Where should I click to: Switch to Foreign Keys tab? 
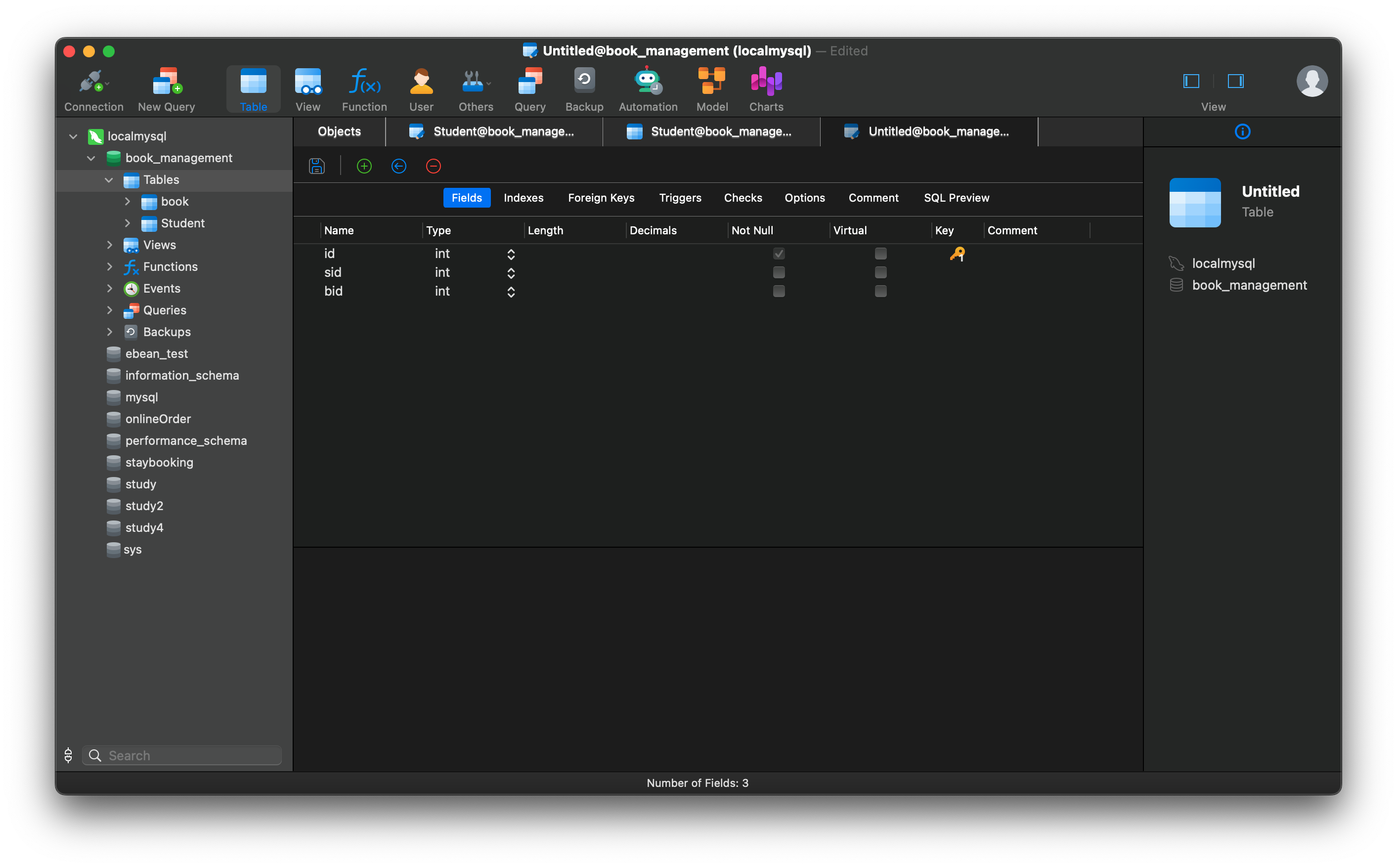(x=601, y=197)
